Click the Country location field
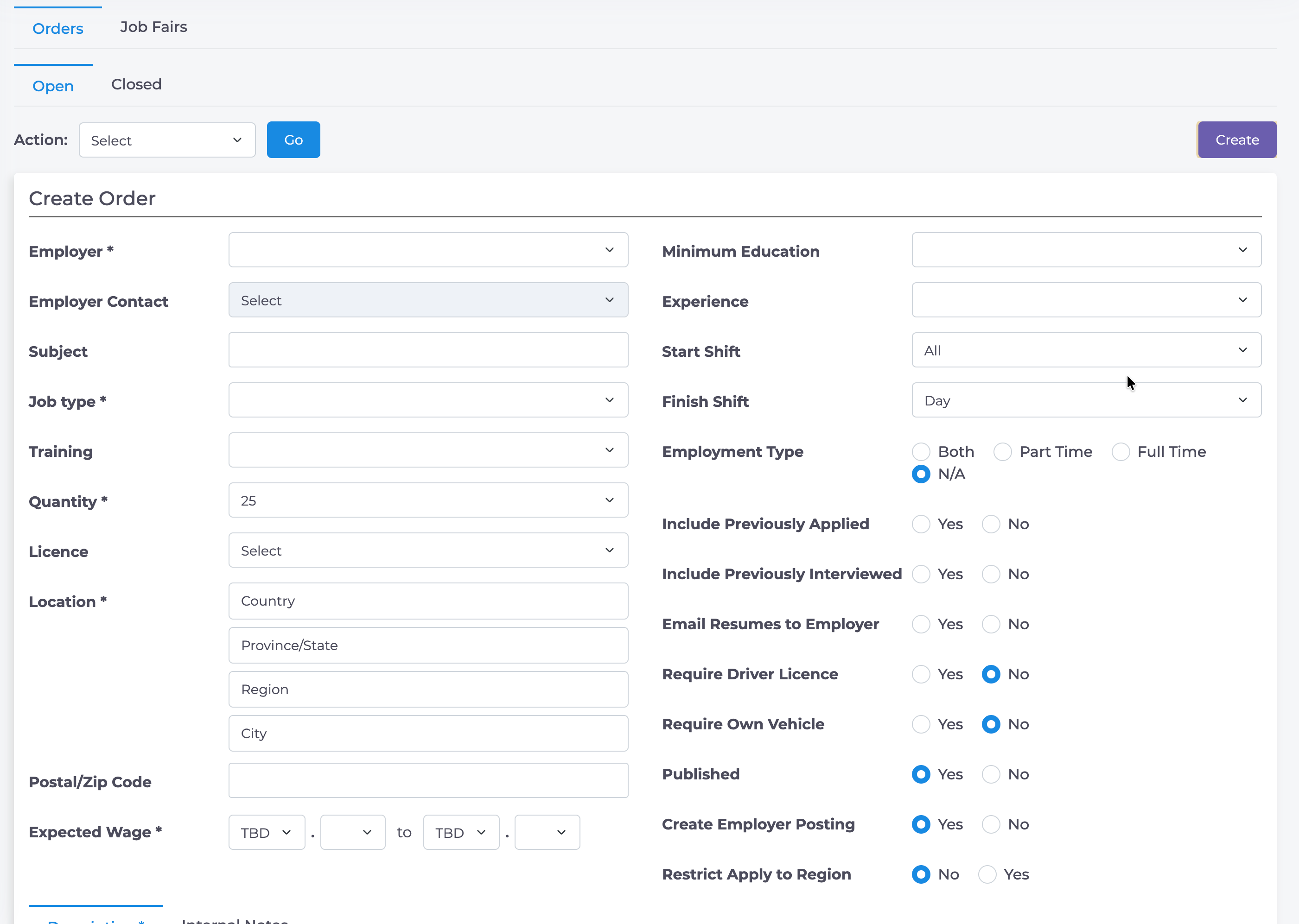Screen dimensions: 1299x924 point(428,601)
